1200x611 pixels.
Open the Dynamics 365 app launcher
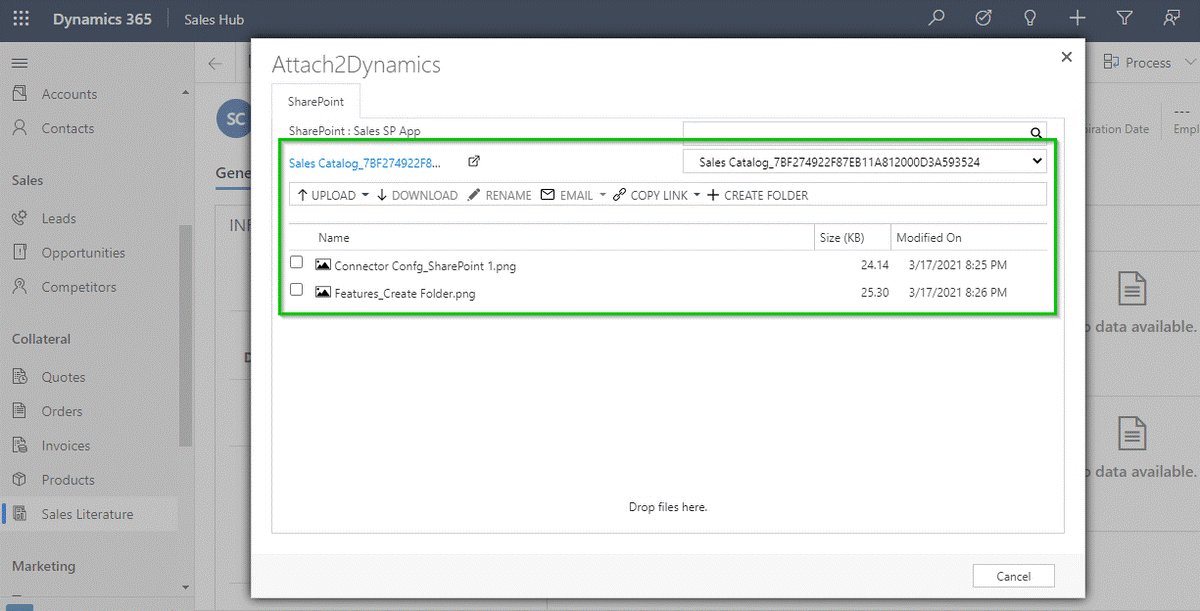[20, 18]
